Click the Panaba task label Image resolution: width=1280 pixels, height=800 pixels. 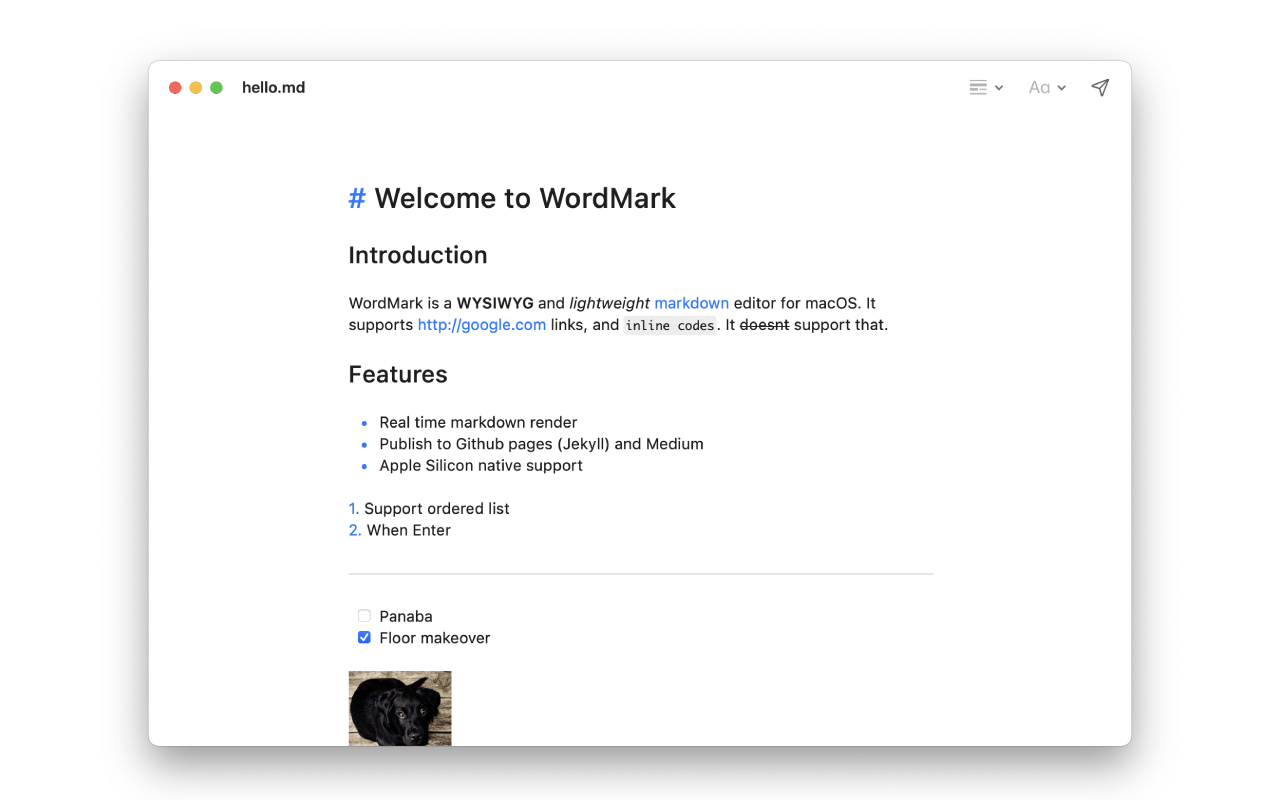point(406,617)
